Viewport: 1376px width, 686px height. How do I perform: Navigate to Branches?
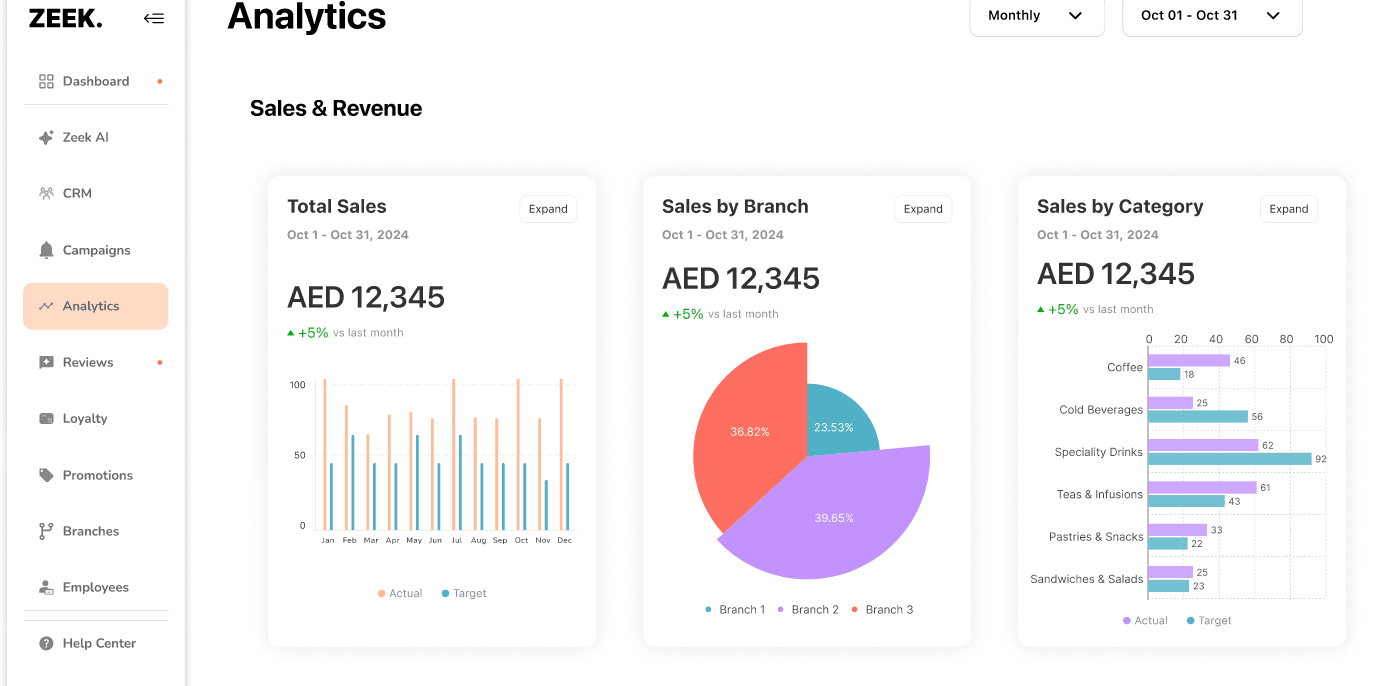(96, 531)
